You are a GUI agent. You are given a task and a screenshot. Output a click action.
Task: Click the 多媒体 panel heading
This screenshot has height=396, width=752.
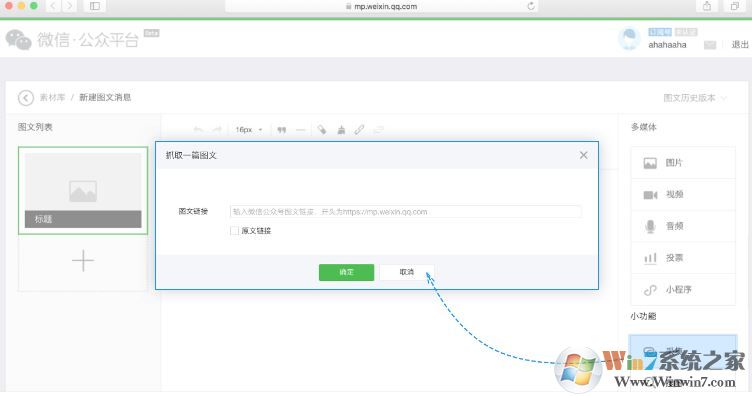point(644,127)
